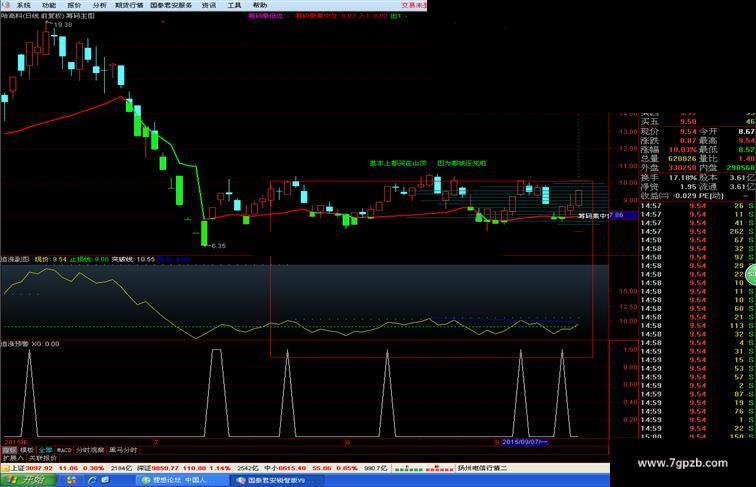Screen dimensions: 756x487
Task: Click the 涨幅 value 10.03%
Action: coord(682,150)
